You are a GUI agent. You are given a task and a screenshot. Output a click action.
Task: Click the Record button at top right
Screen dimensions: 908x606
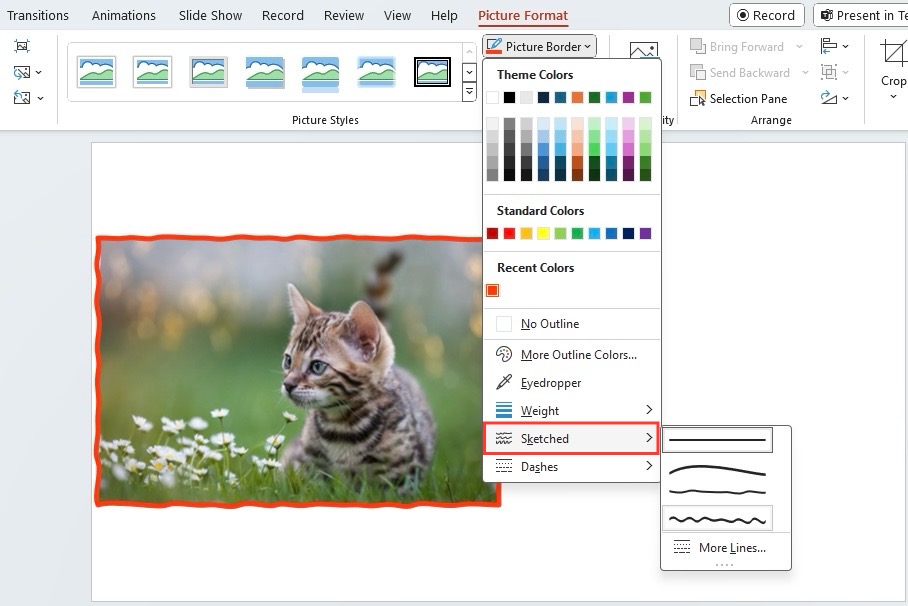coord(767,16)
